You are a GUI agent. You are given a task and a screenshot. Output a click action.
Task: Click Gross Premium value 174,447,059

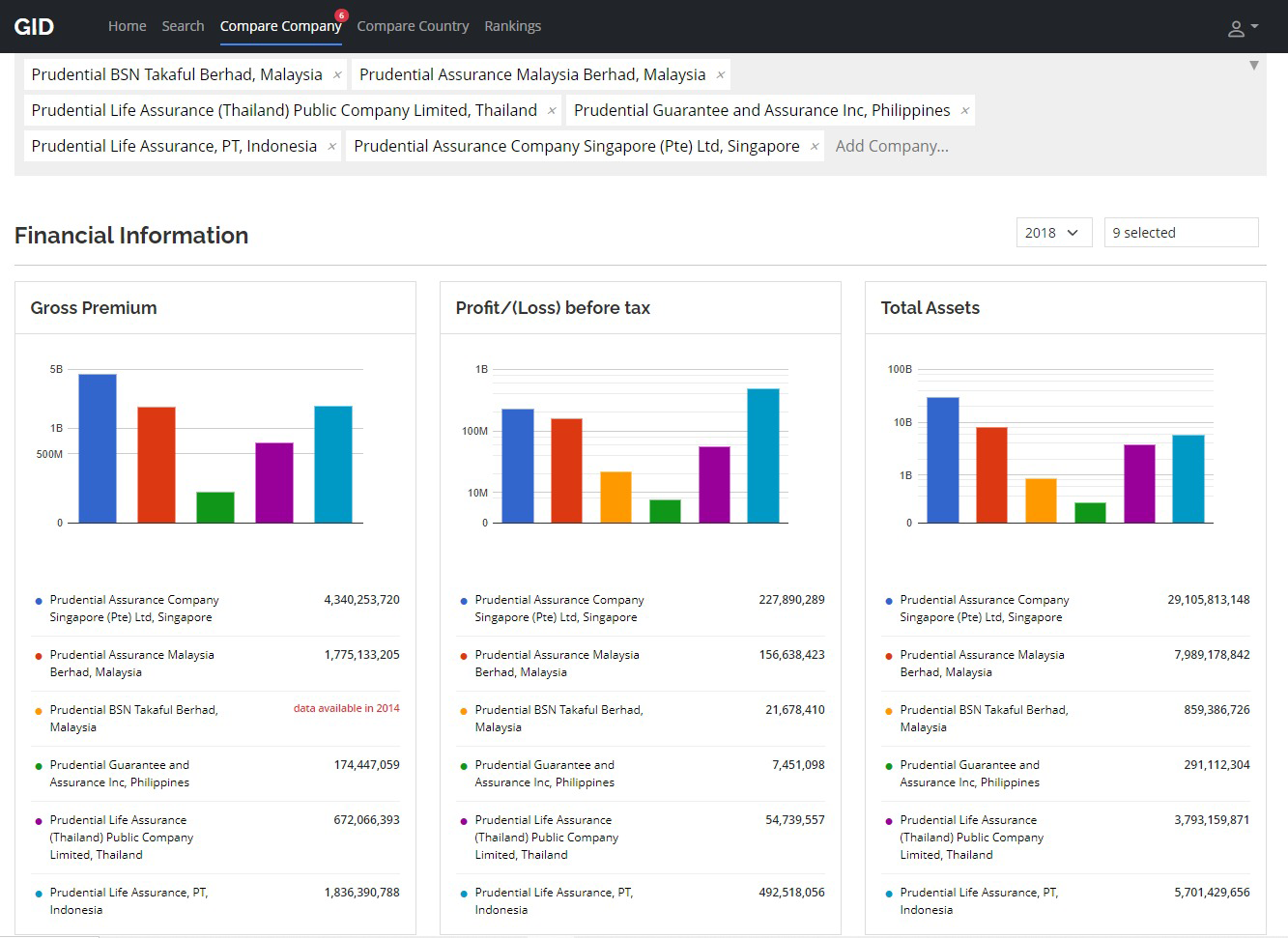point(366,765)
